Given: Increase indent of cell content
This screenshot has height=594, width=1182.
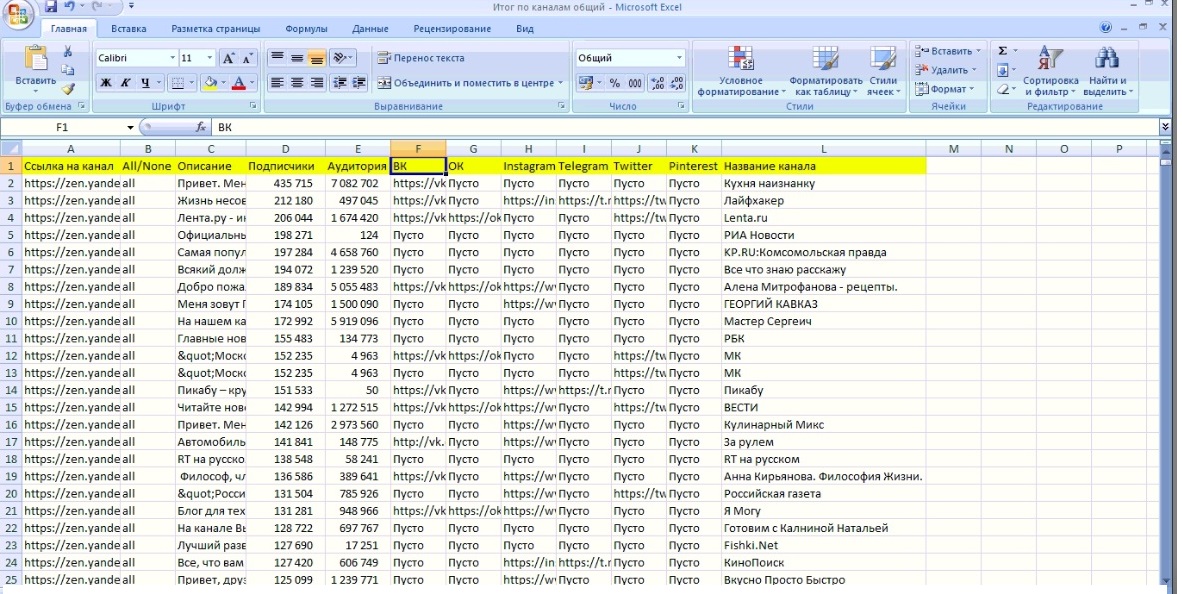Looking at the screenshot, I should (x=359, y=83).
